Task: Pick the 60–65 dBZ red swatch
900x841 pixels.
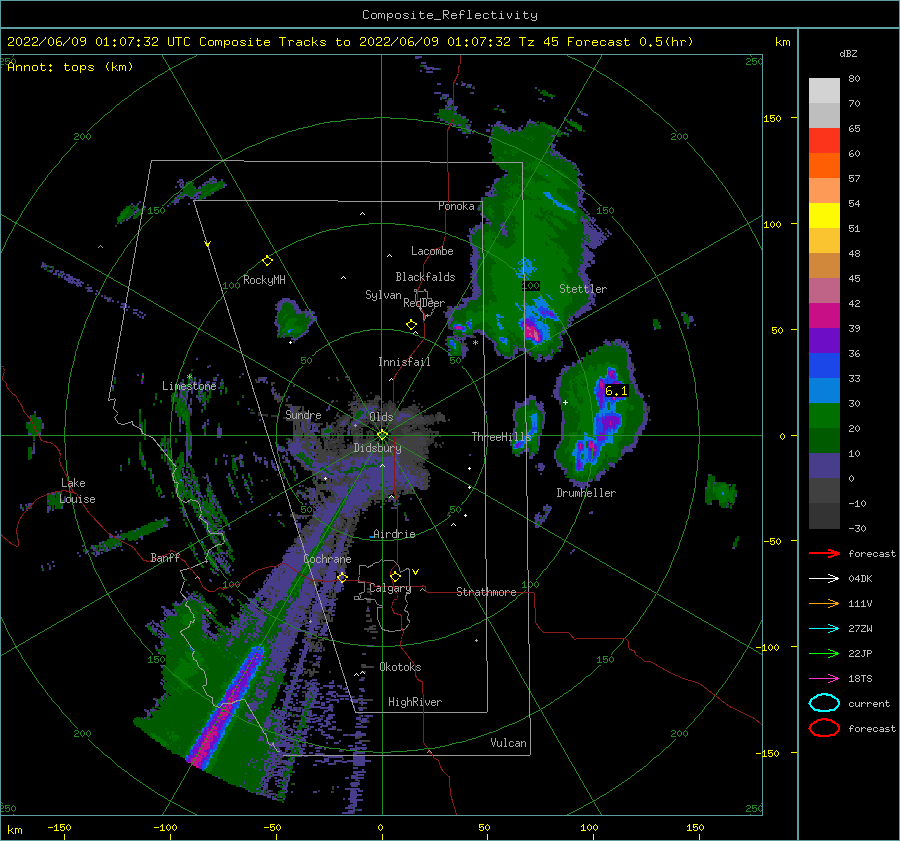Action: coord(824,140)
